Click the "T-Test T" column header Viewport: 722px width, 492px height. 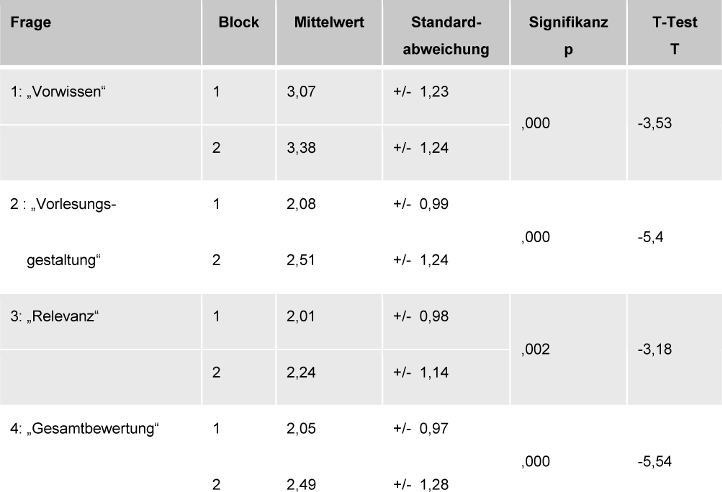point(675,34)
